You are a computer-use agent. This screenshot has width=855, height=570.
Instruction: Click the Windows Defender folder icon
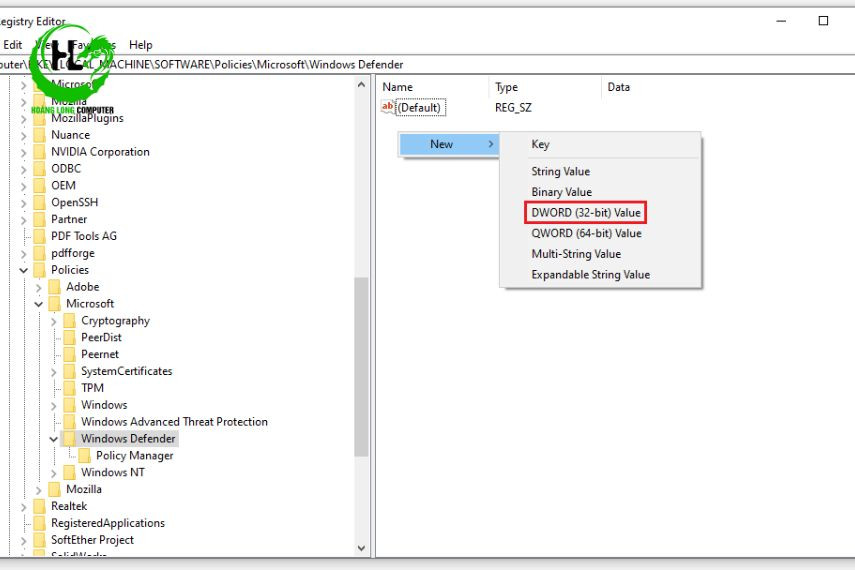(x=70, y=439)
